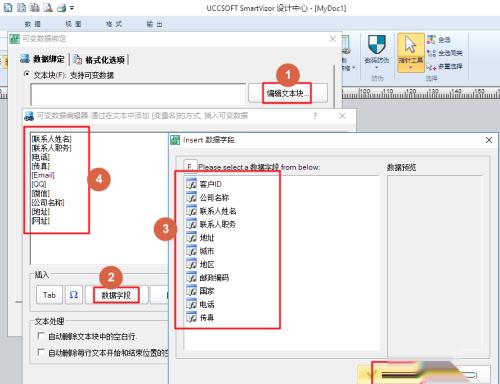Click the 数据字段 insert button
This screenshot has width=500, height=384.
(x=116, y=295)
